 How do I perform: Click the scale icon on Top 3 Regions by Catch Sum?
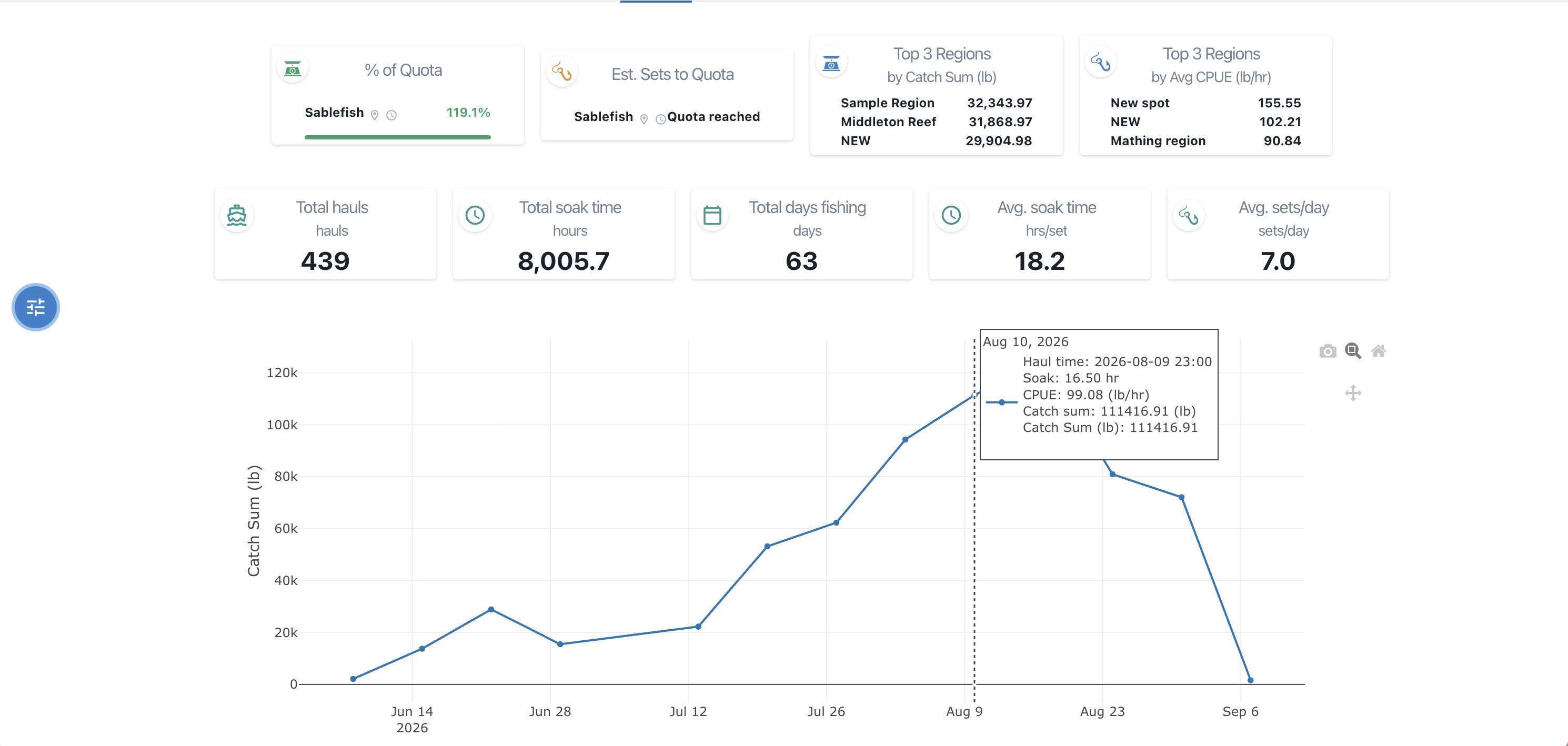pos(831,63)
